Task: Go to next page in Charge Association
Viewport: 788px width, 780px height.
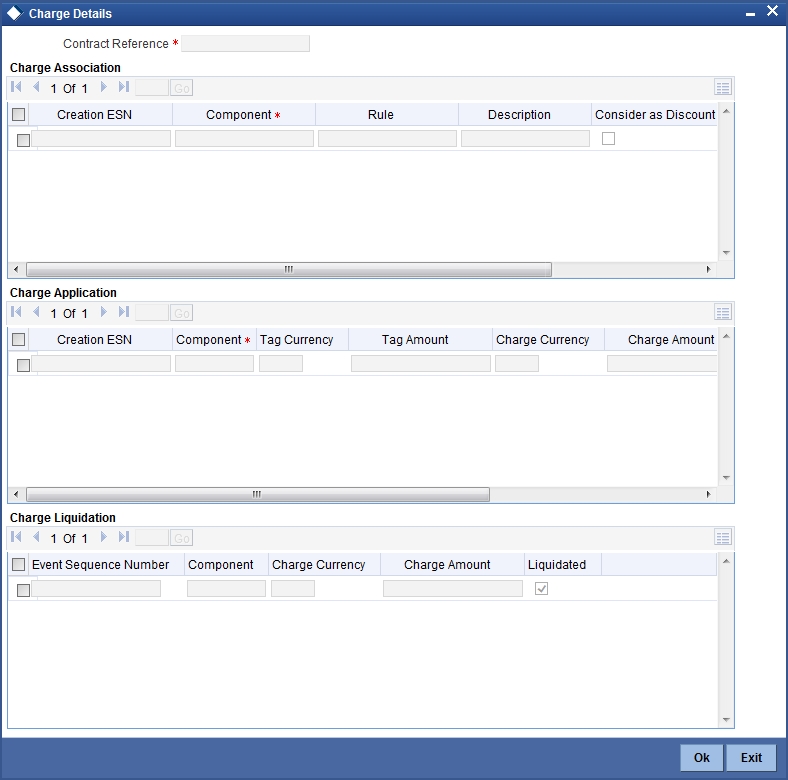Action: coord(104,87)
